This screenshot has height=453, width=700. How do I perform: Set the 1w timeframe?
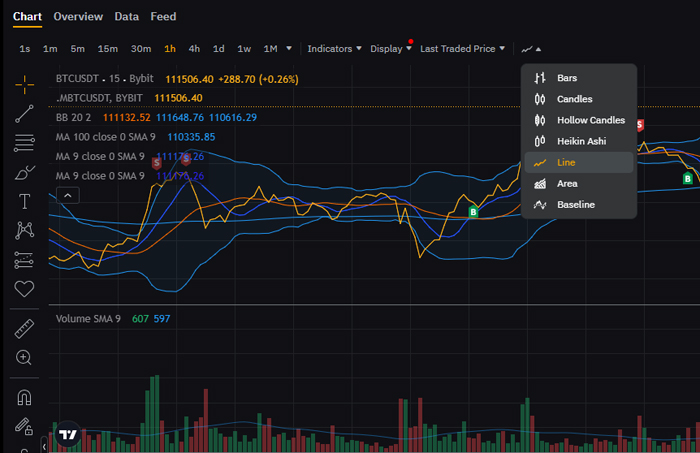(244, 49)
